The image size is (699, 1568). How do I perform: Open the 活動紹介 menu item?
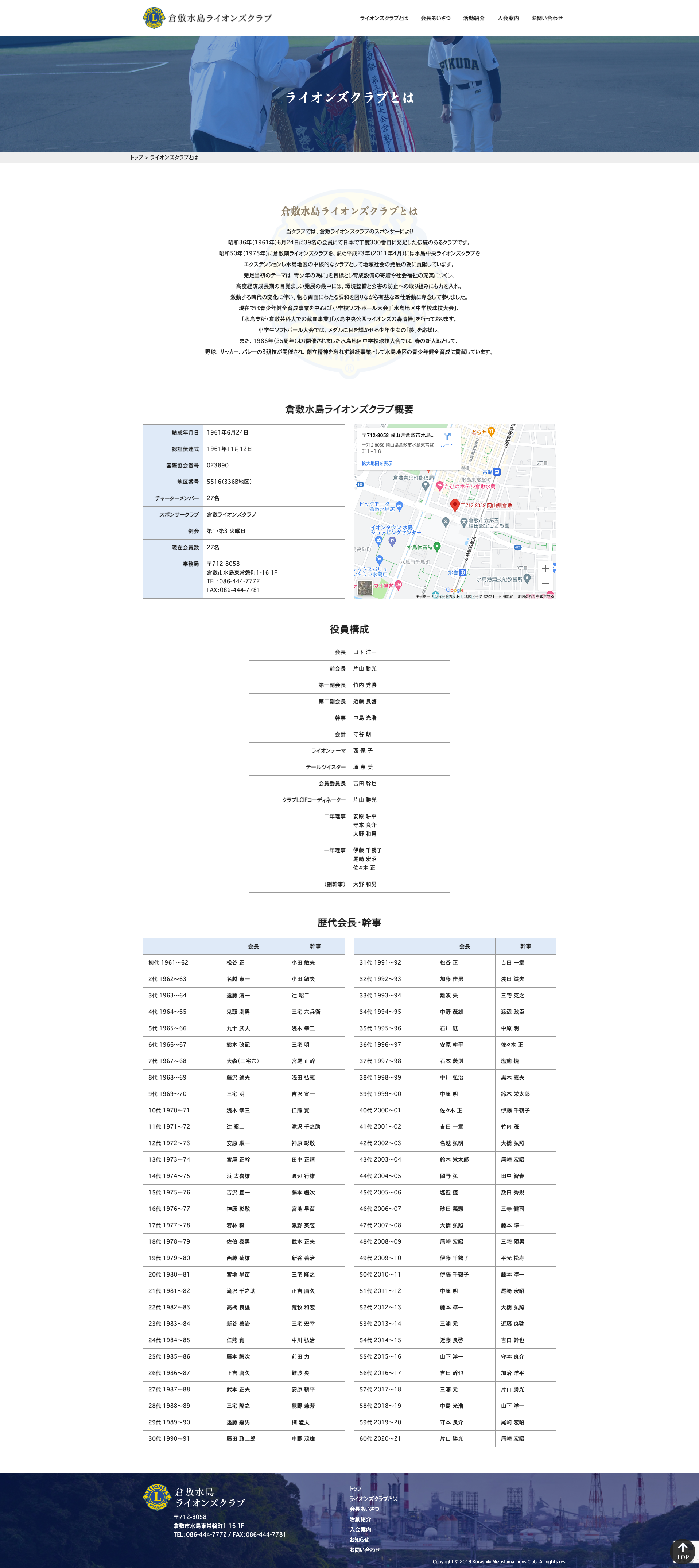click(474, 18)
